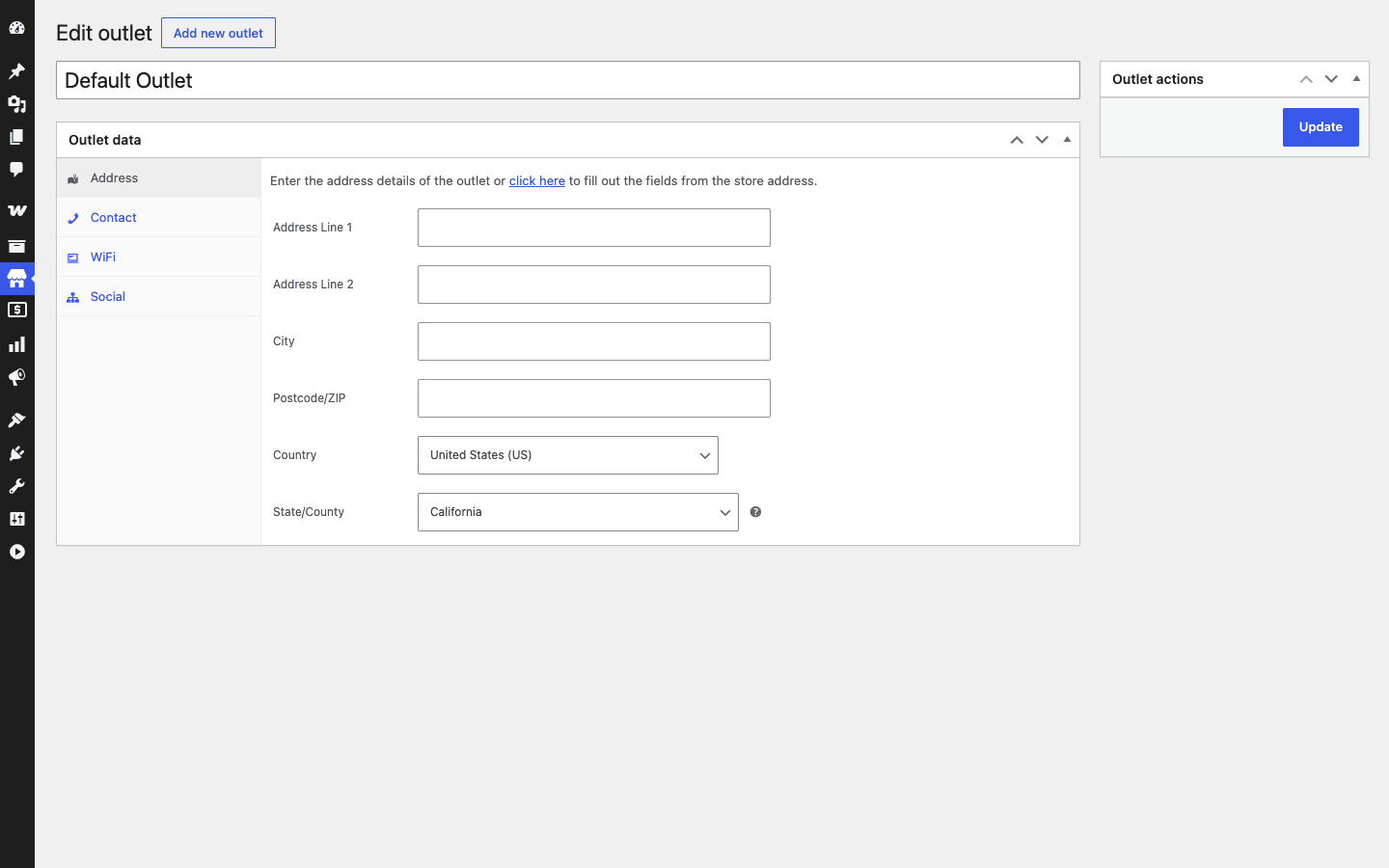Click the Default Outlet title field
1389x868 pixels.
pos(568,80)
